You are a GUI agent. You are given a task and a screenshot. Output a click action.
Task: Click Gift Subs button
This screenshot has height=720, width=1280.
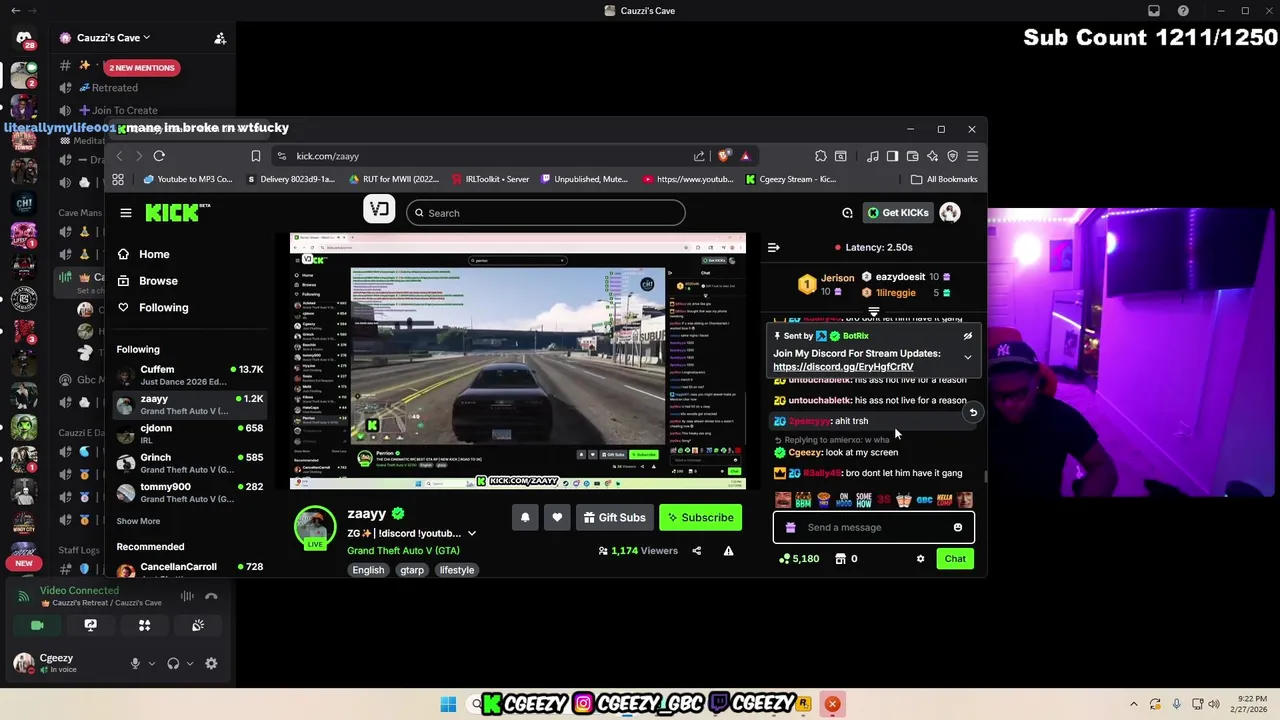[x=614, y=517]
